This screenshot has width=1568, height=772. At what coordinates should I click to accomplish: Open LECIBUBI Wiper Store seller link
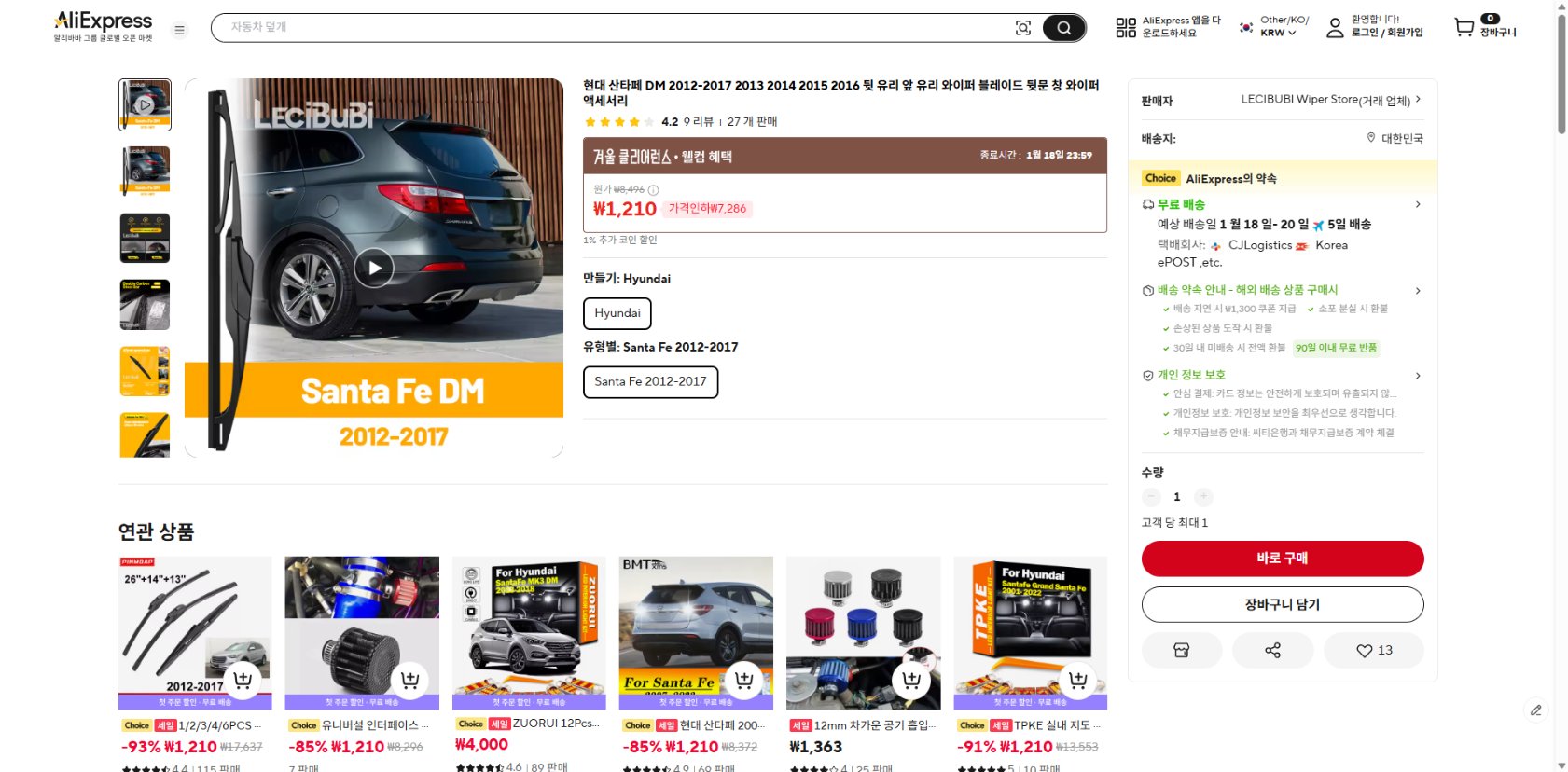coord(1330,100)
